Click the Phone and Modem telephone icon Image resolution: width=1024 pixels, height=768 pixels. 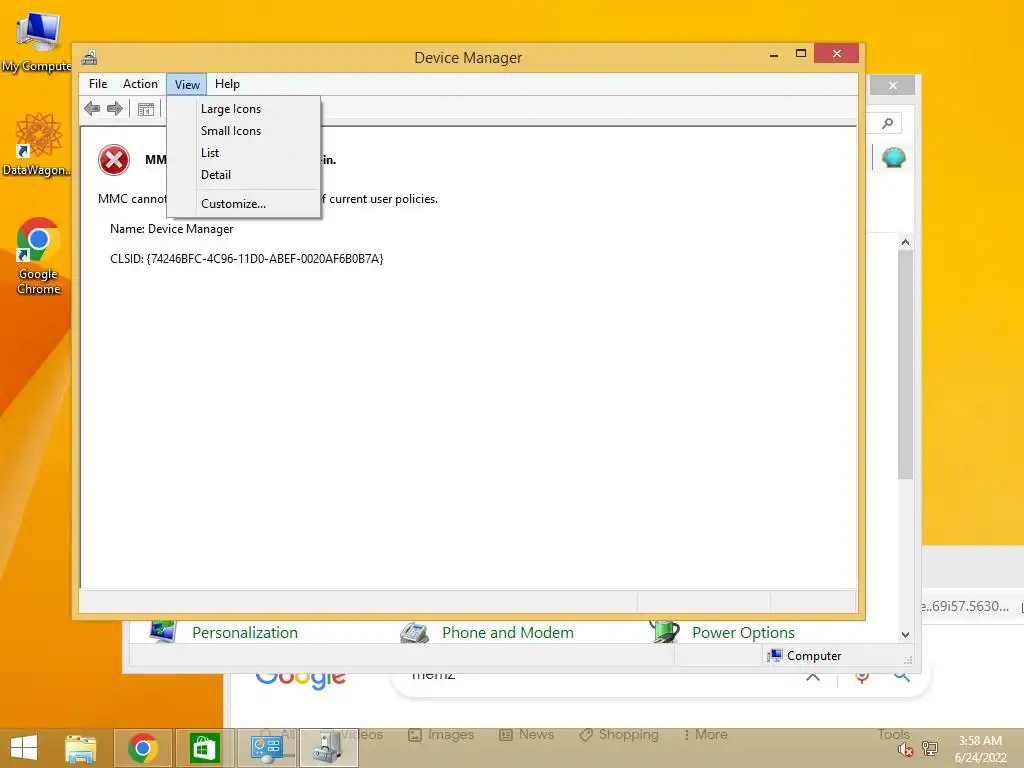point(415,633)
